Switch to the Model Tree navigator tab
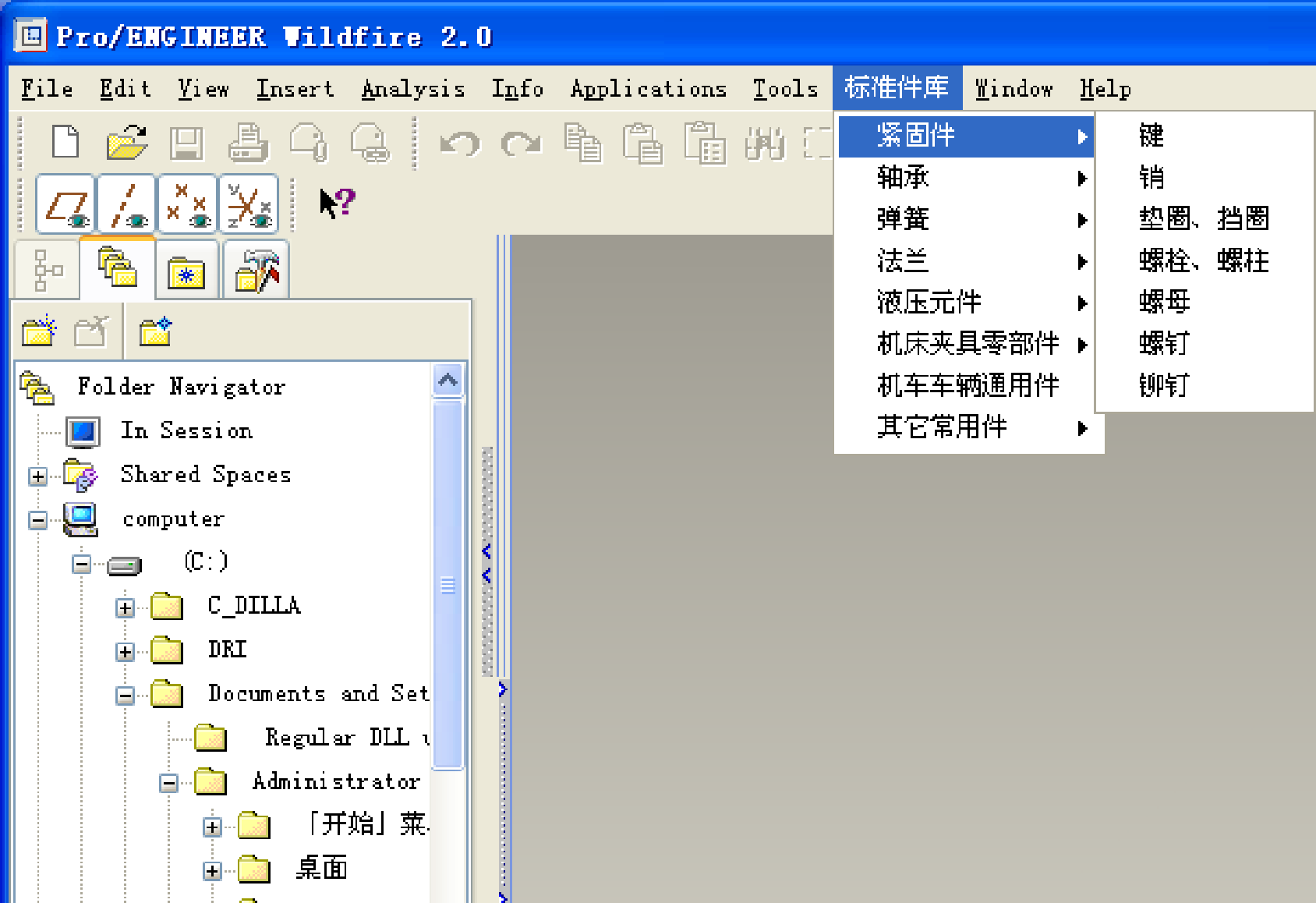This screenshot has height=903, width=1316. (47, 270)
